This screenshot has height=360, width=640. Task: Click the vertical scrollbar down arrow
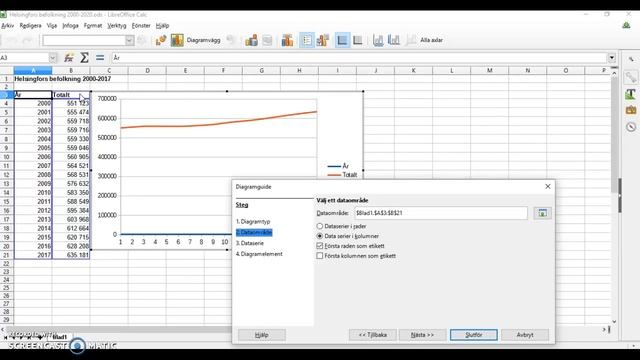[x=614, y=322]
